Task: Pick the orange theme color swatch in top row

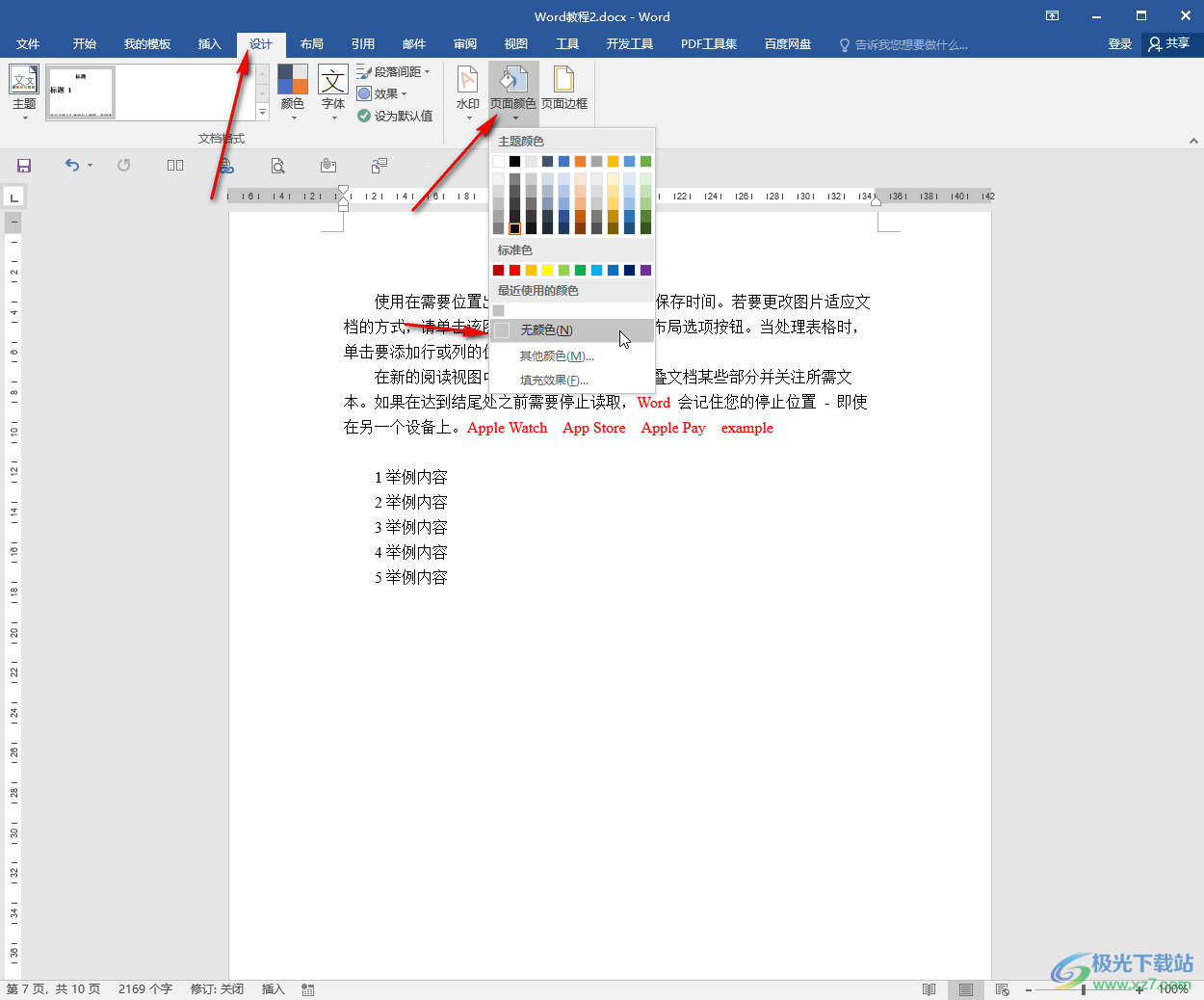Action: (580, 161)
